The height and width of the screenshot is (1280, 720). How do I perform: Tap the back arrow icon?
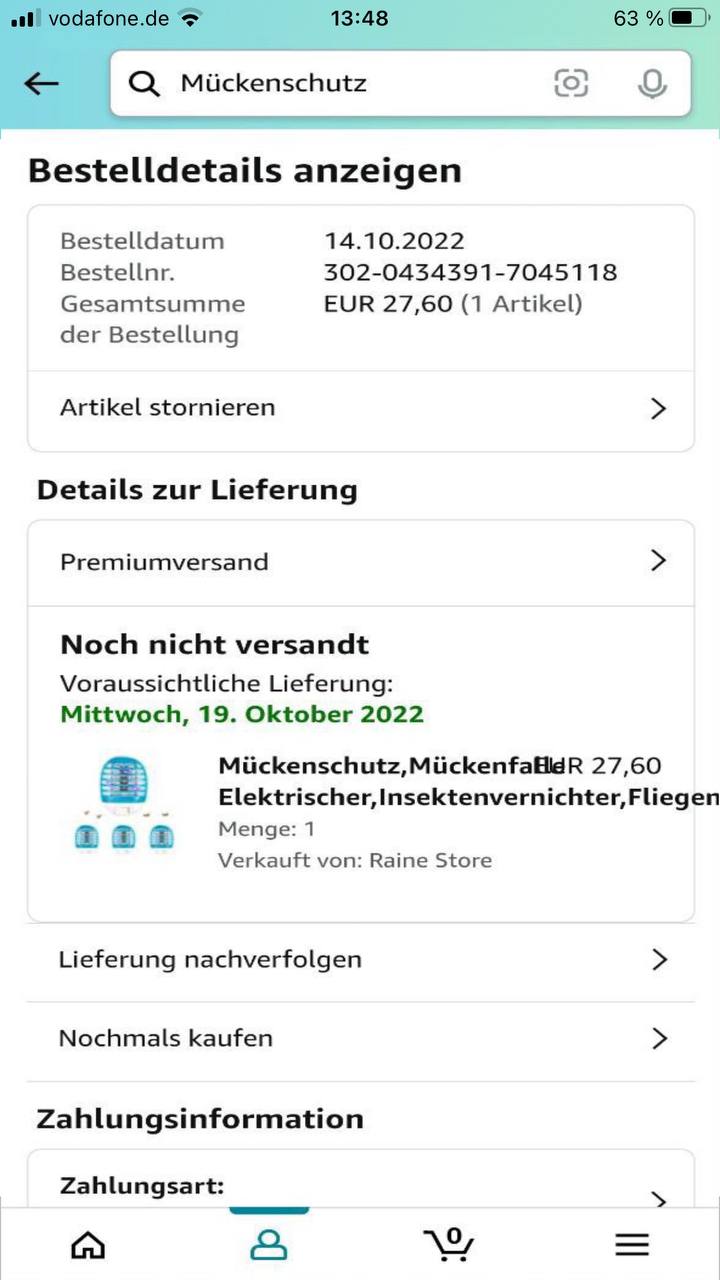click(x=41, y=84)
